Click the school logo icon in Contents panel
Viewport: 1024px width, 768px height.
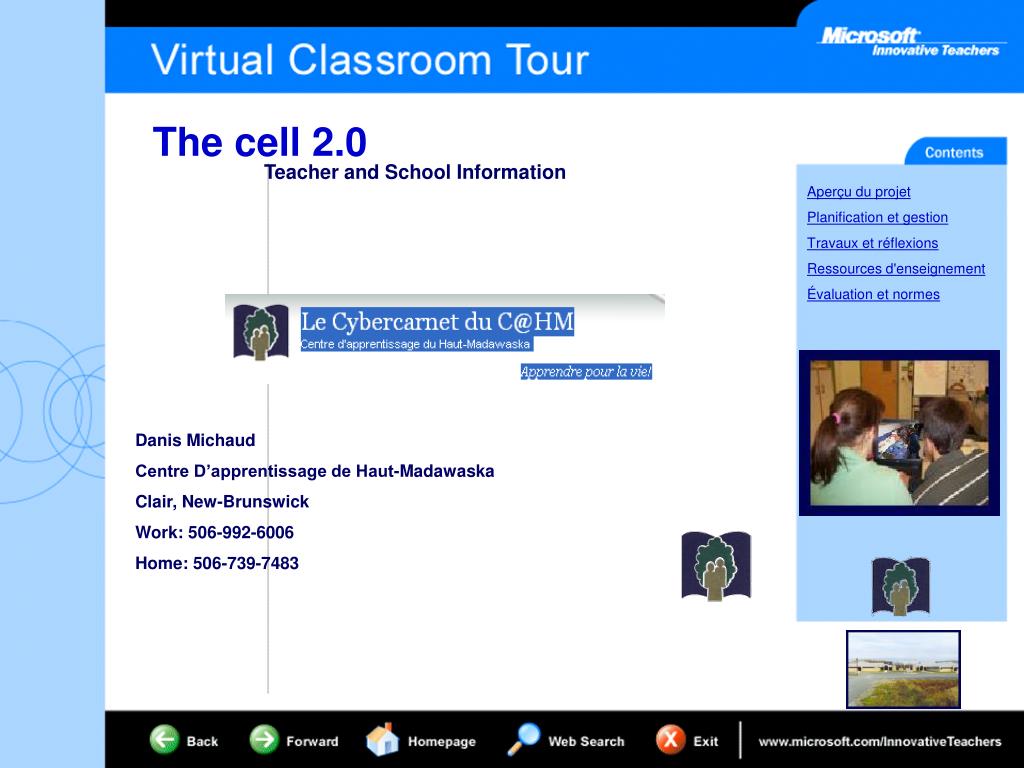(x=901, y=586)
